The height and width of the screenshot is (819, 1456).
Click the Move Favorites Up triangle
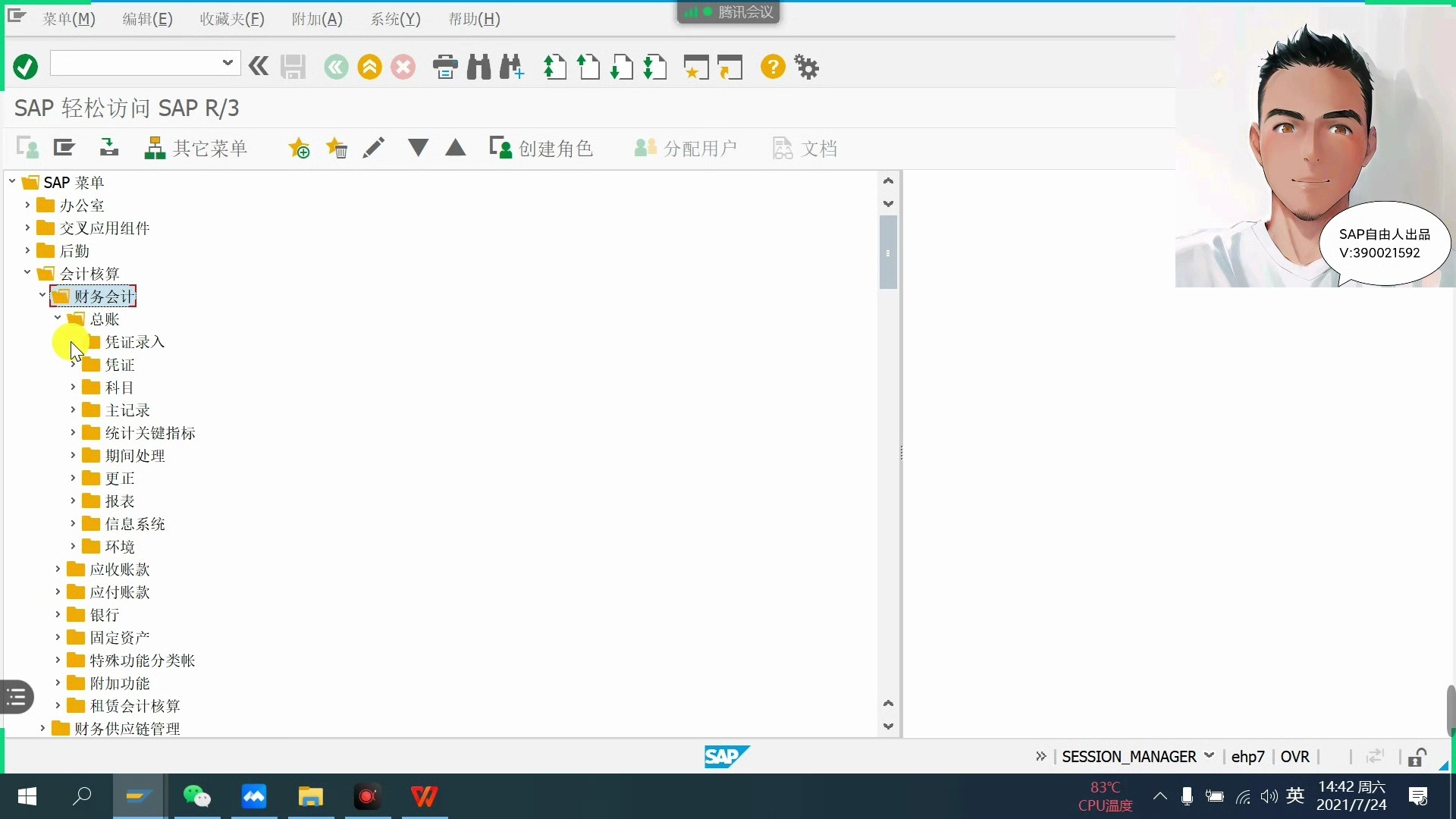tap(455, 147)
